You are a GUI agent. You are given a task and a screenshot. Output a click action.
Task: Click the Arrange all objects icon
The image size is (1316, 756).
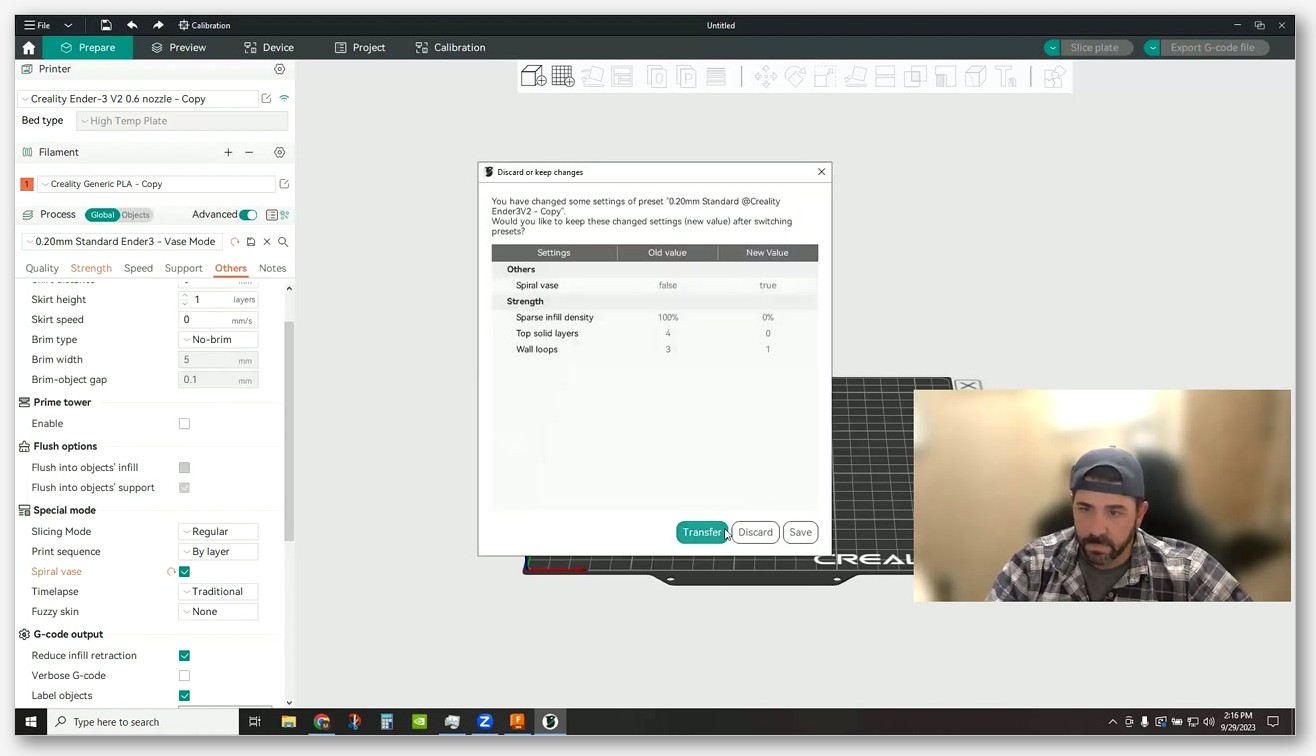click(622, 76)
